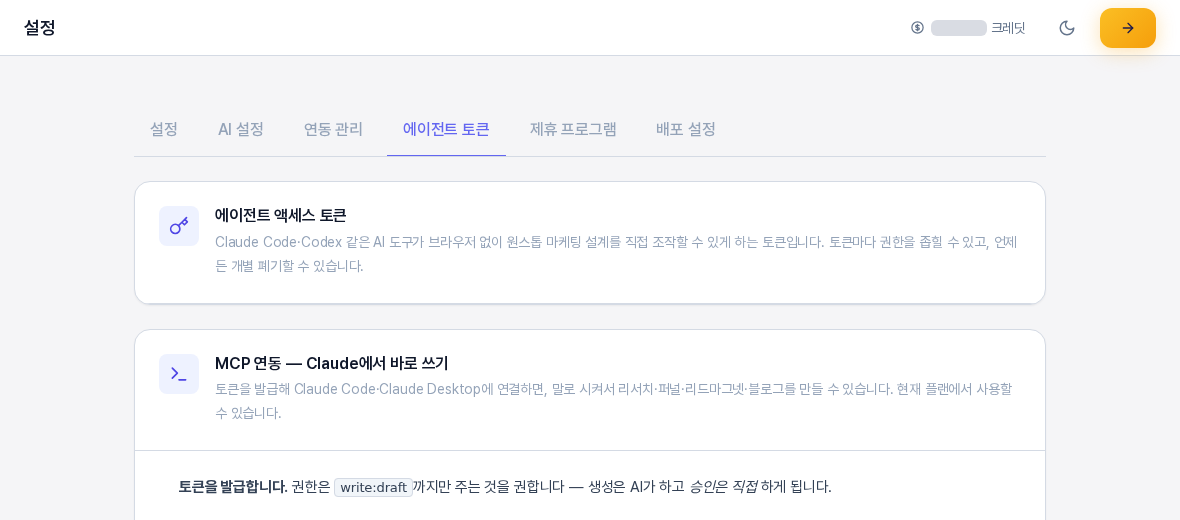The width and height of the screenshot is (1180, 520).
Task: Go to the 제휴 프로그램 tab
Action: [573, 129]
